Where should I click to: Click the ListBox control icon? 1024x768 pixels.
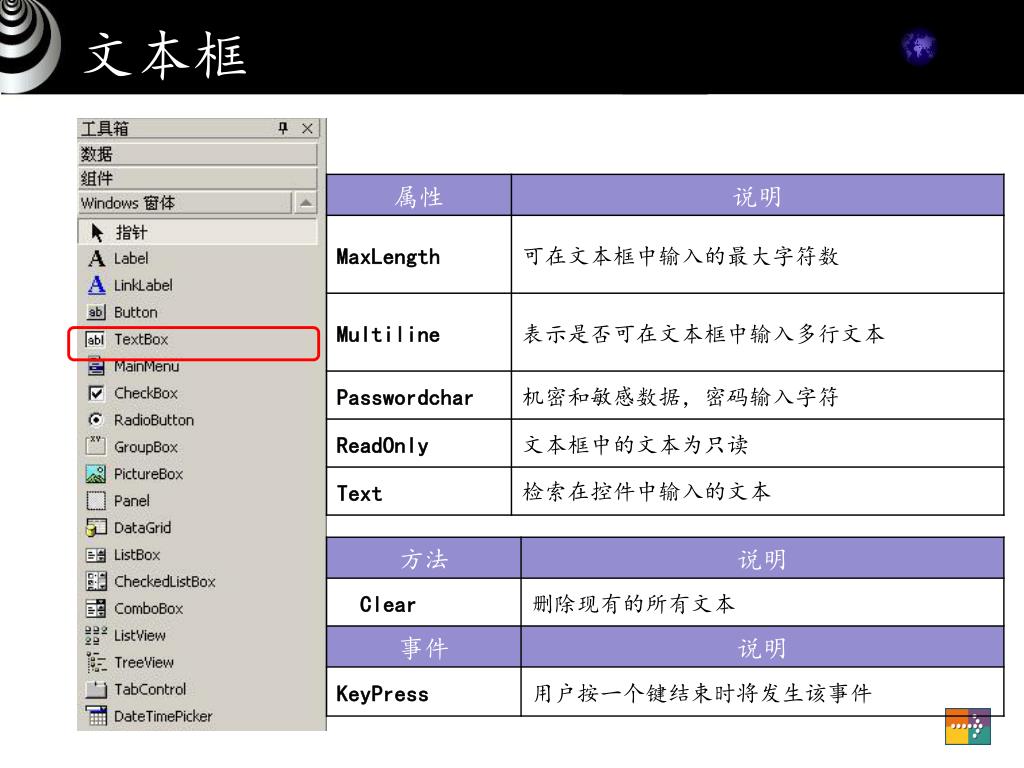pos(95,555)
